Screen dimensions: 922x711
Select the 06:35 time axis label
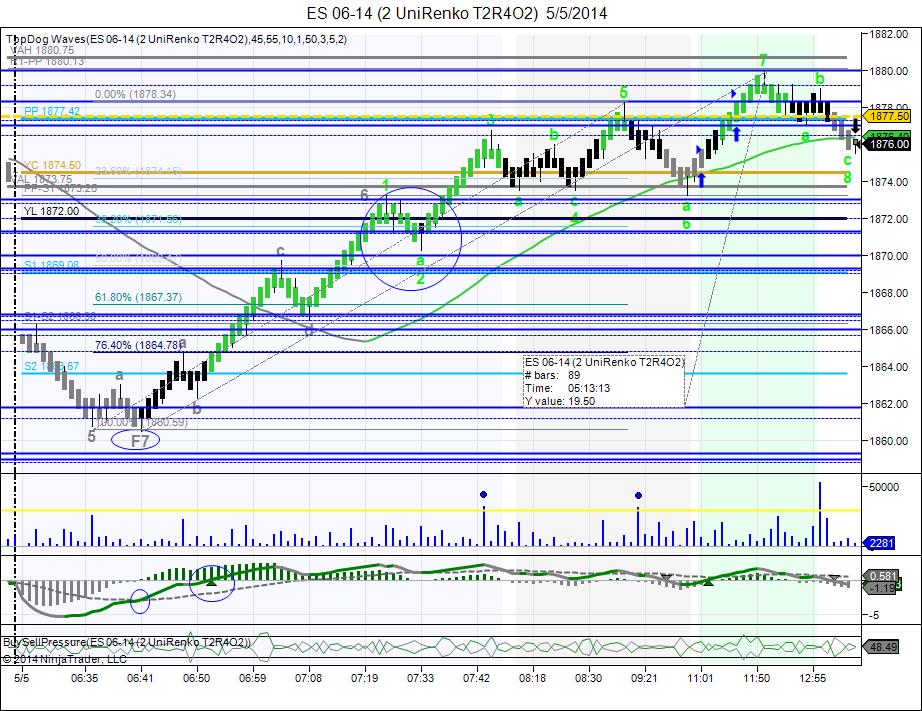(x=84, y=678)
